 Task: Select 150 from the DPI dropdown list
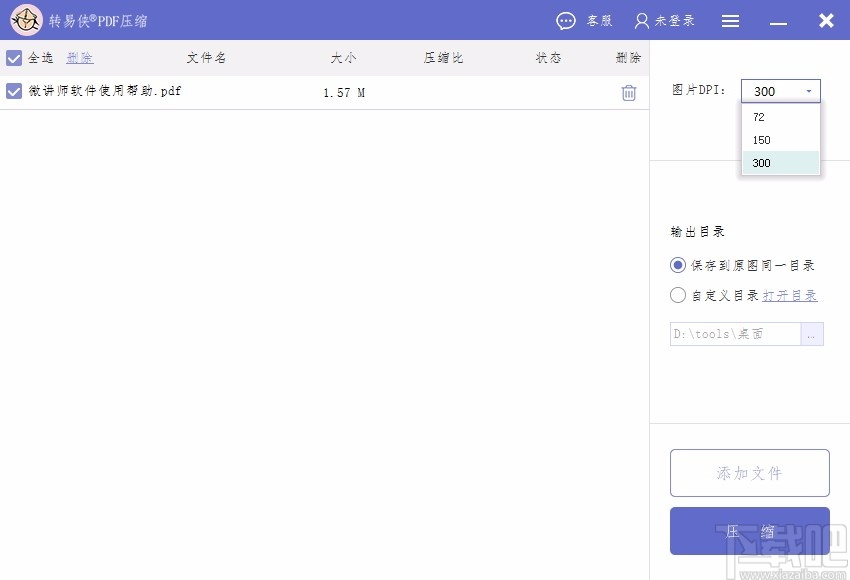pyautogui.click(x=762, y=140)
